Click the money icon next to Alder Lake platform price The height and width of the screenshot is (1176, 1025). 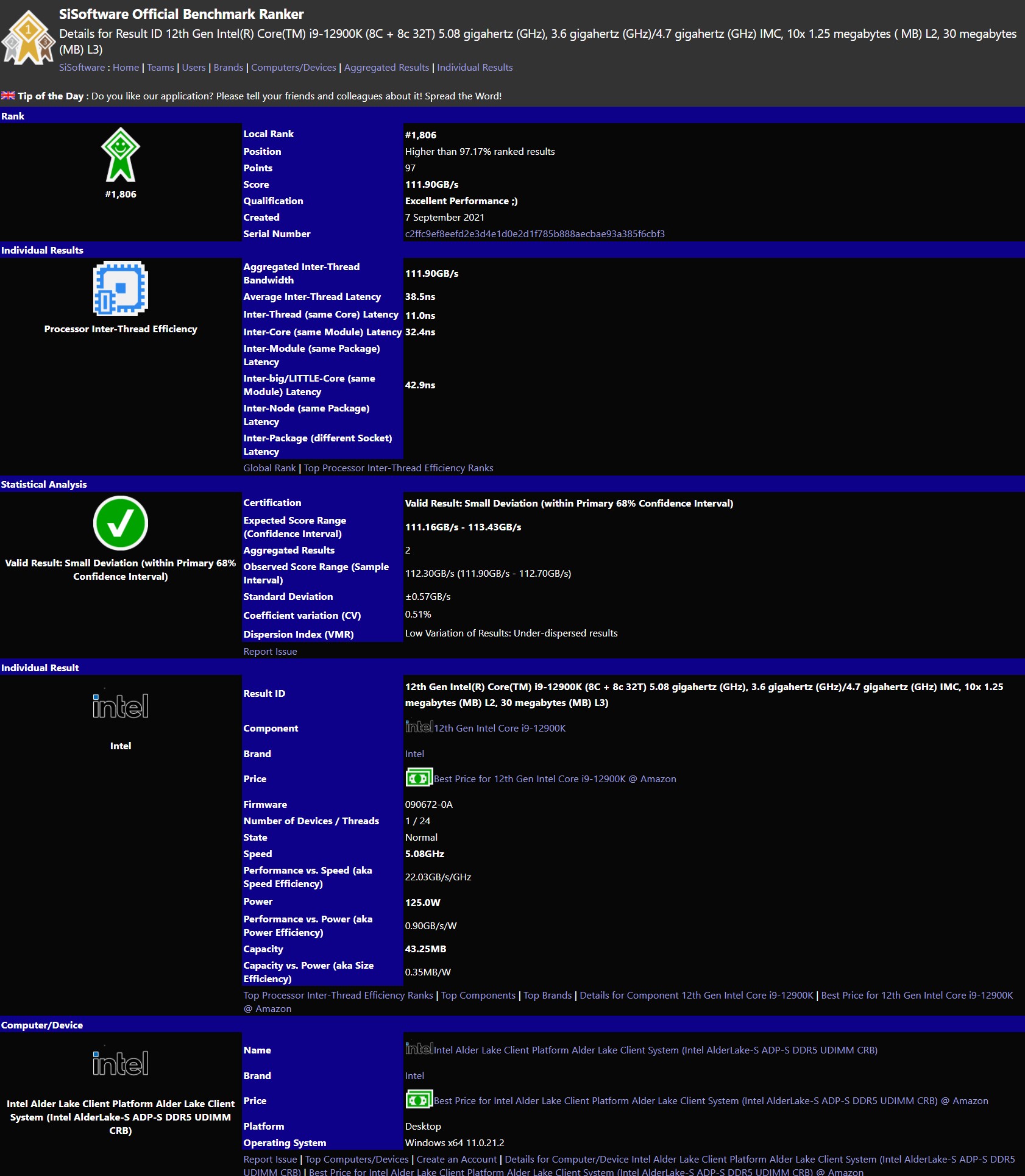419,1100
